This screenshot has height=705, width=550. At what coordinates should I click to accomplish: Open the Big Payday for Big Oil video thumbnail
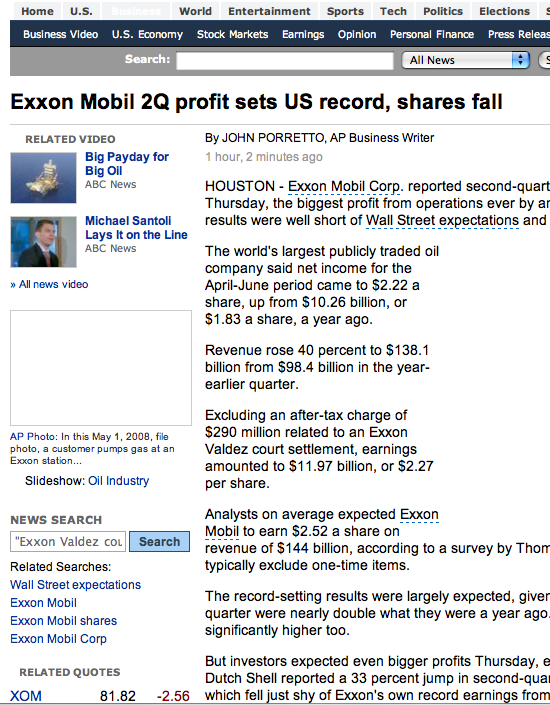pos(44,178)
